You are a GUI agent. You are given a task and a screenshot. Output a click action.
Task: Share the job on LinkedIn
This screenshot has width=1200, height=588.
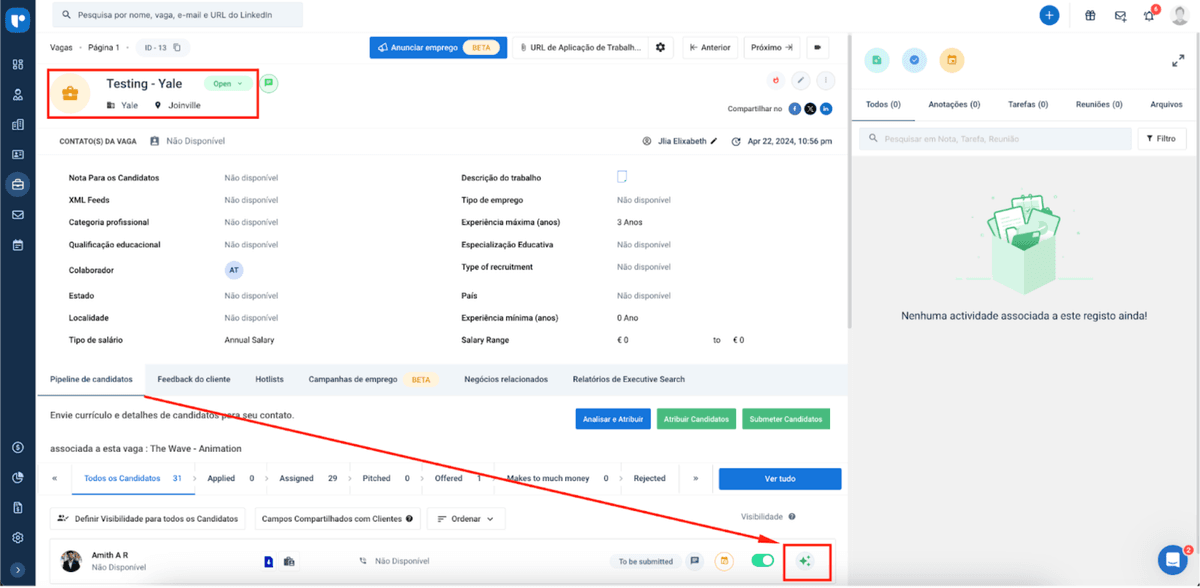(826, 109)
